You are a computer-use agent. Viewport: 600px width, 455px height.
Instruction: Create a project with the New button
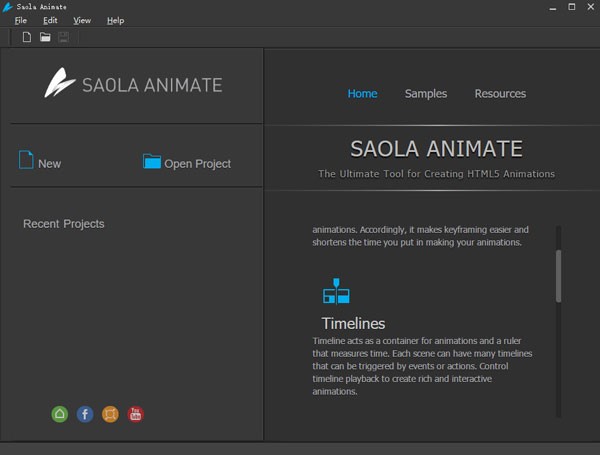click(x=40, y=162)
